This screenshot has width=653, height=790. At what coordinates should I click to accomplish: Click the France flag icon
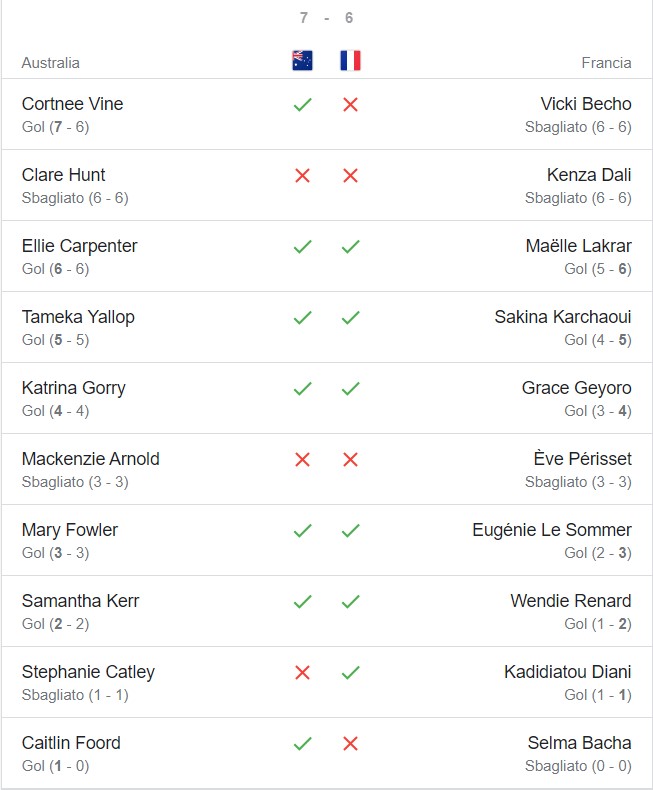click(x=350, y=61)
